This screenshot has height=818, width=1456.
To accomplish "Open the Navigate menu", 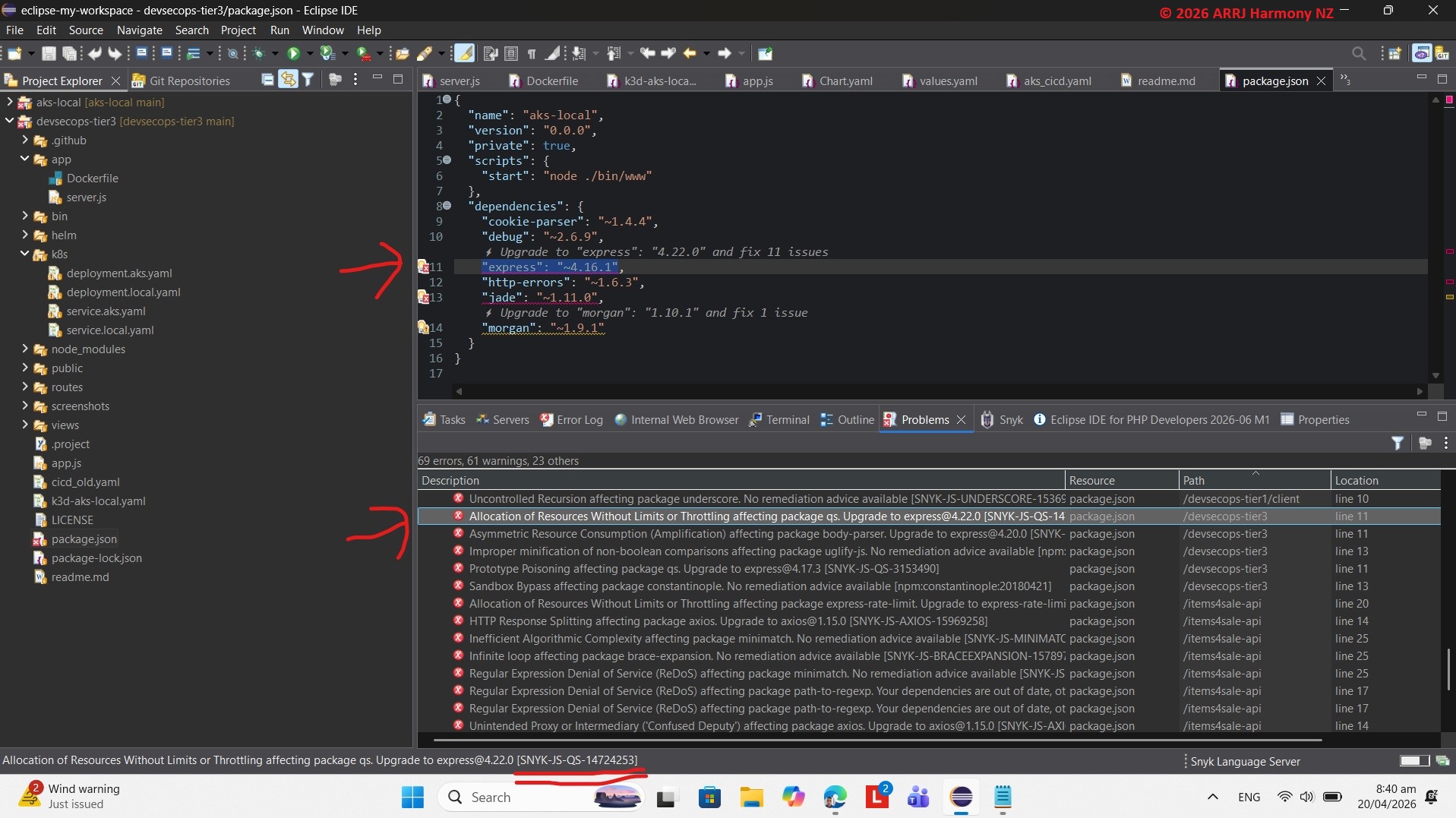I will coord(139,30).
